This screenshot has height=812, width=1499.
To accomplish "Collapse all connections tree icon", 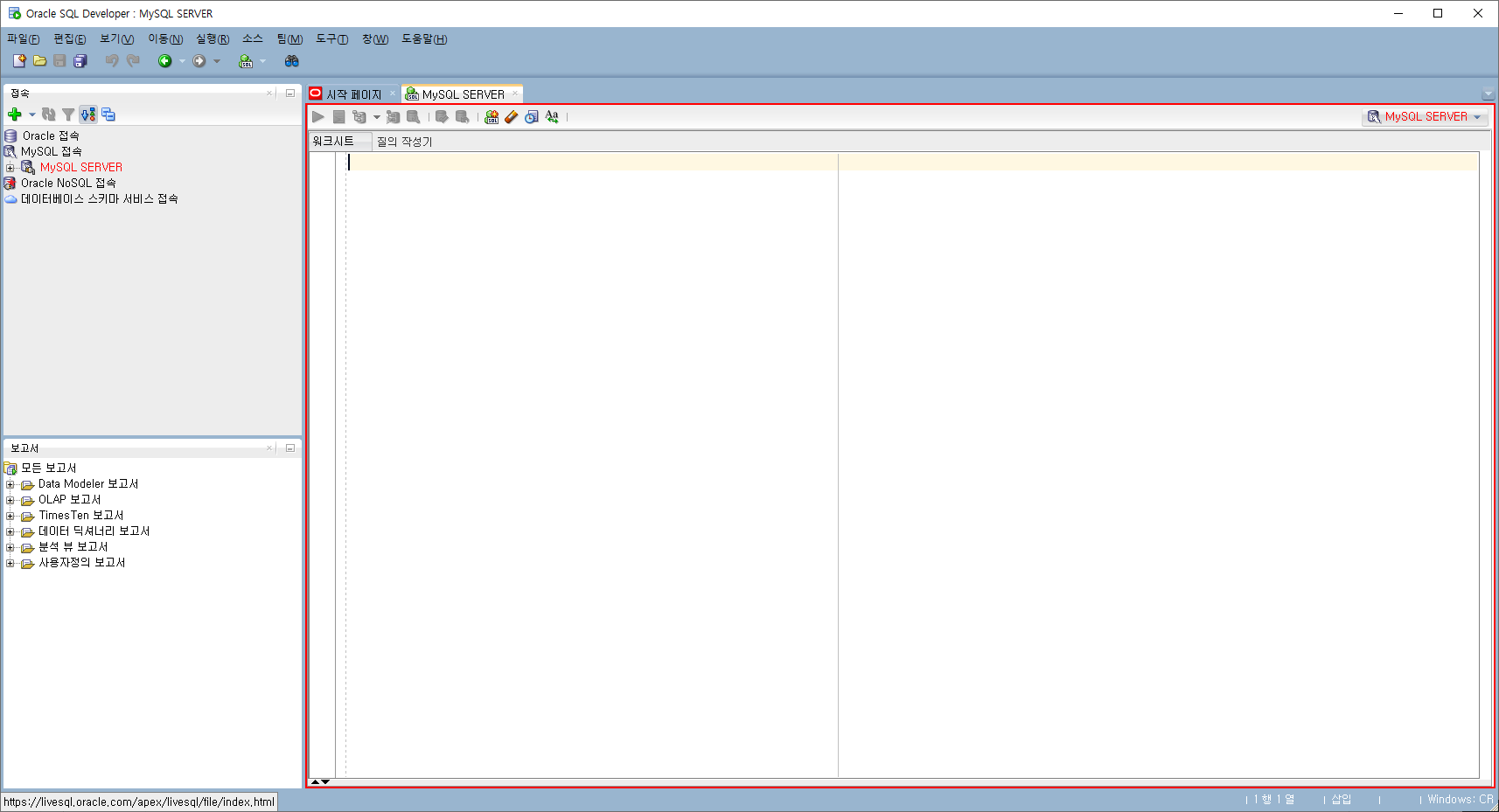I will (x=108, y=115).
